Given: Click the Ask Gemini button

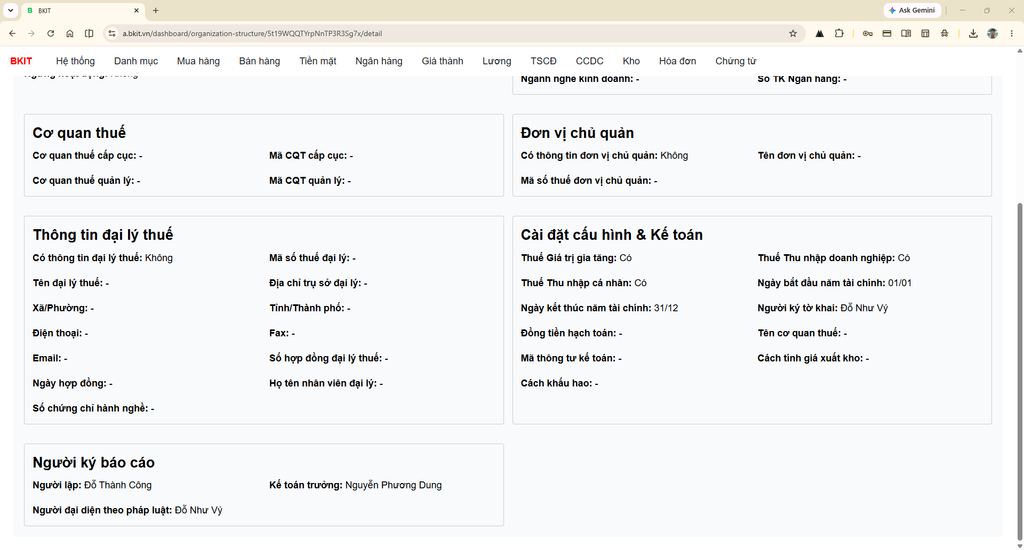Looking at the screenshot, I should click(912, 10).
